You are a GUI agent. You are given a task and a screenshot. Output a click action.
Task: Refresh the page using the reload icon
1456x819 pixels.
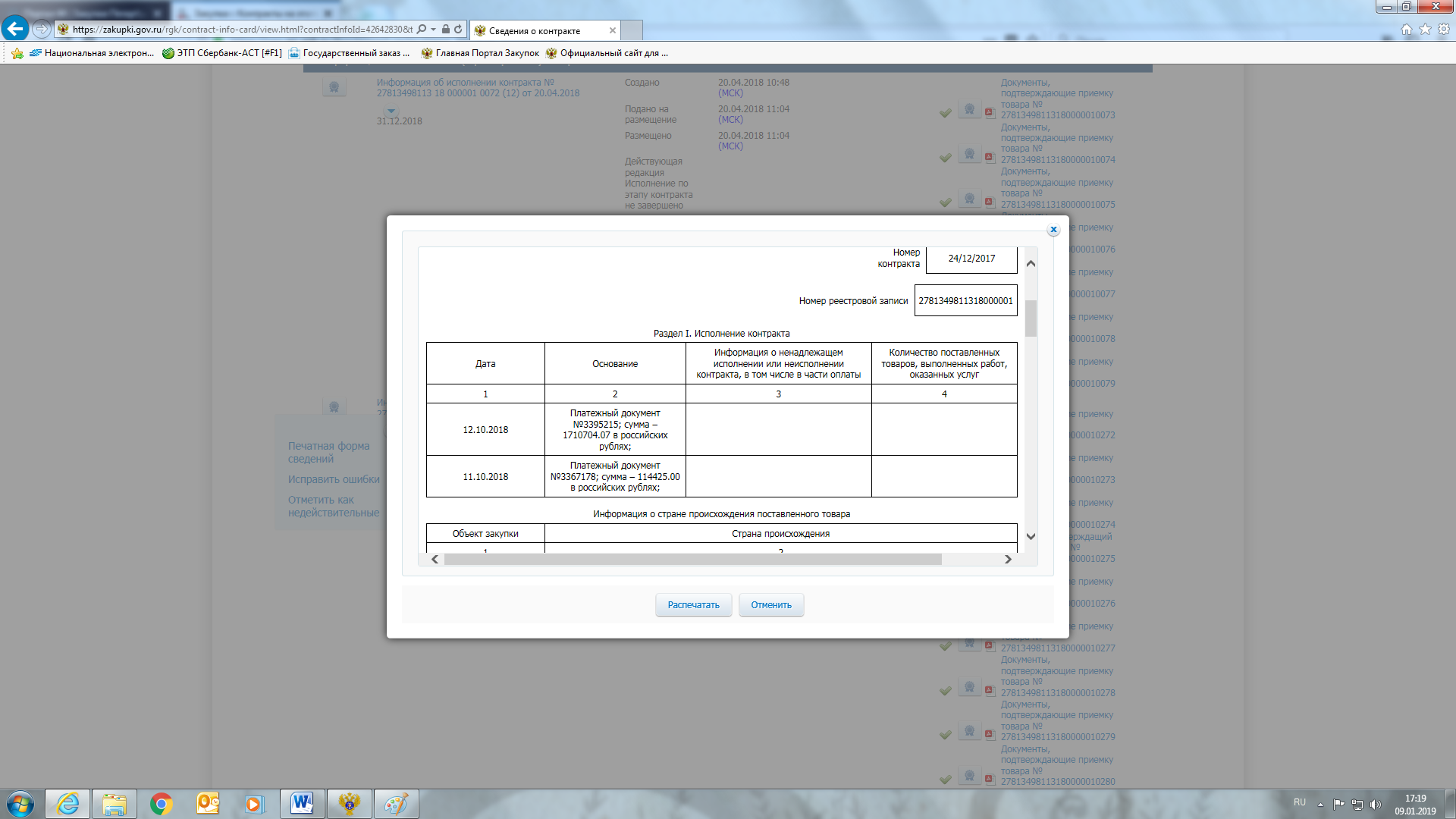point(458,30)
